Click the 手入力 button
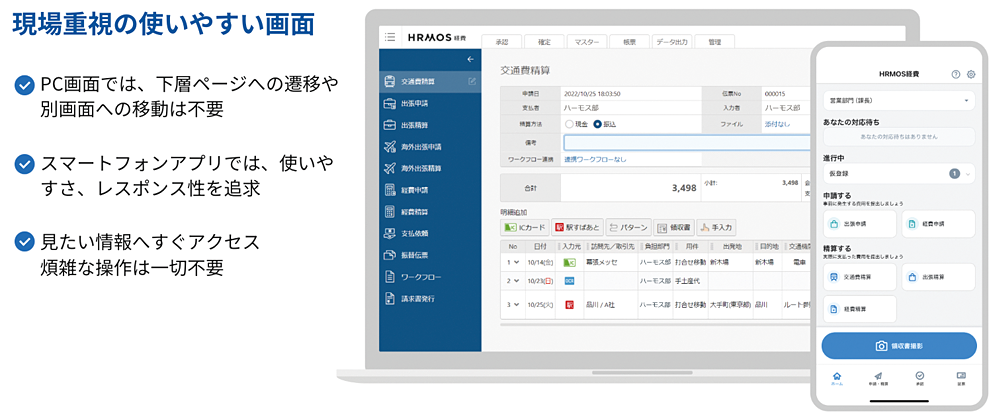The height and width of the screenshot is (420, 1000). 717,227
